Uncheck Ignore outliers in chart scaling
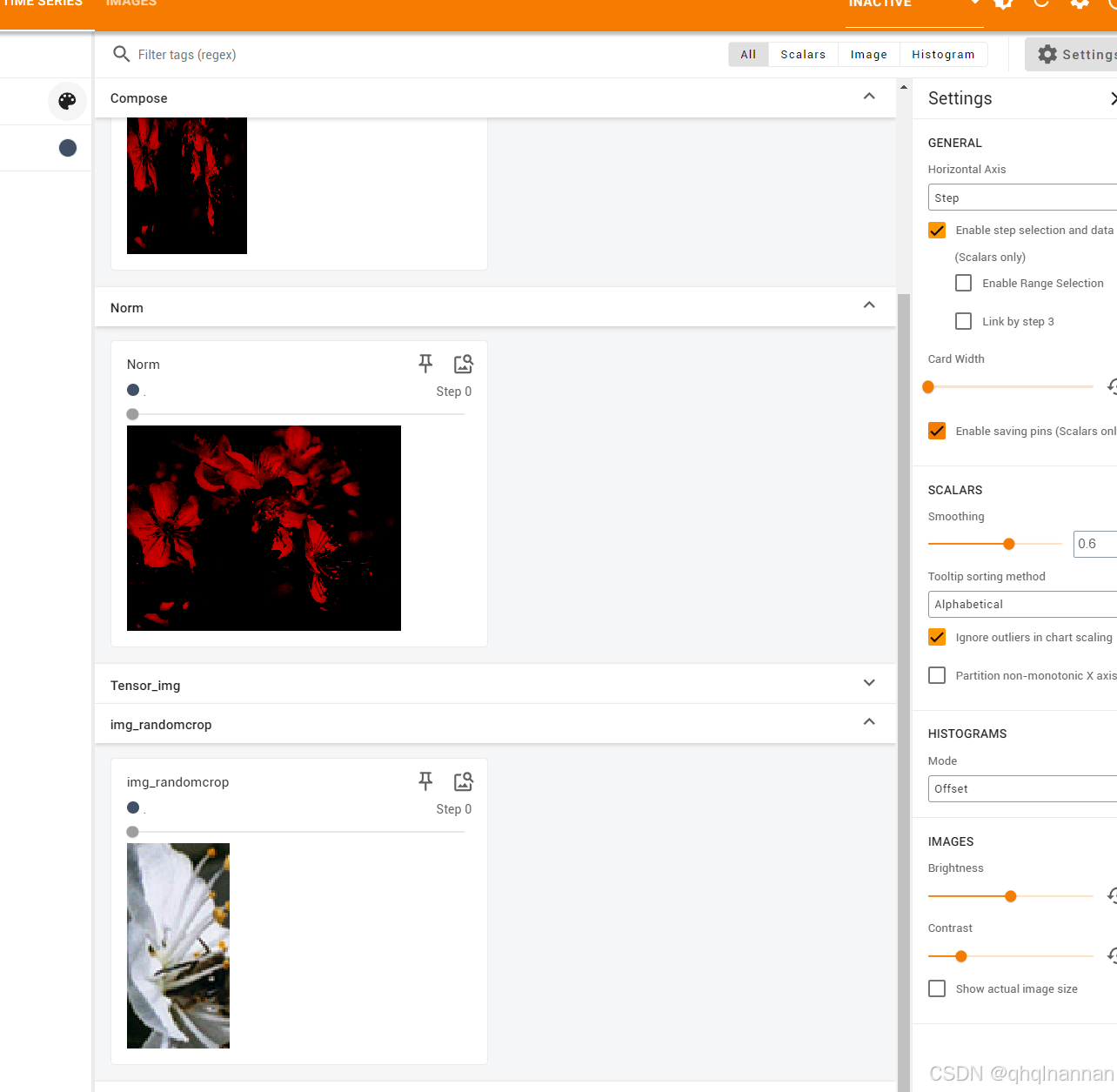Image resolution: width=1117 pixels, height=1092 pixels. (x=937, y=637)
